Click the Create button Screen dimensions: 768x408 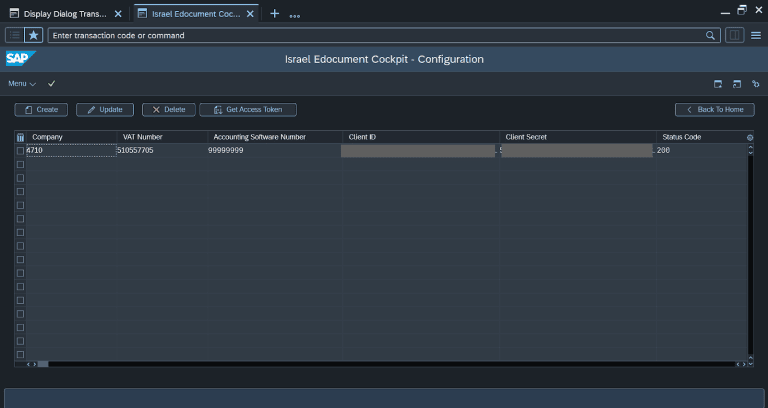tap(41, 110)
